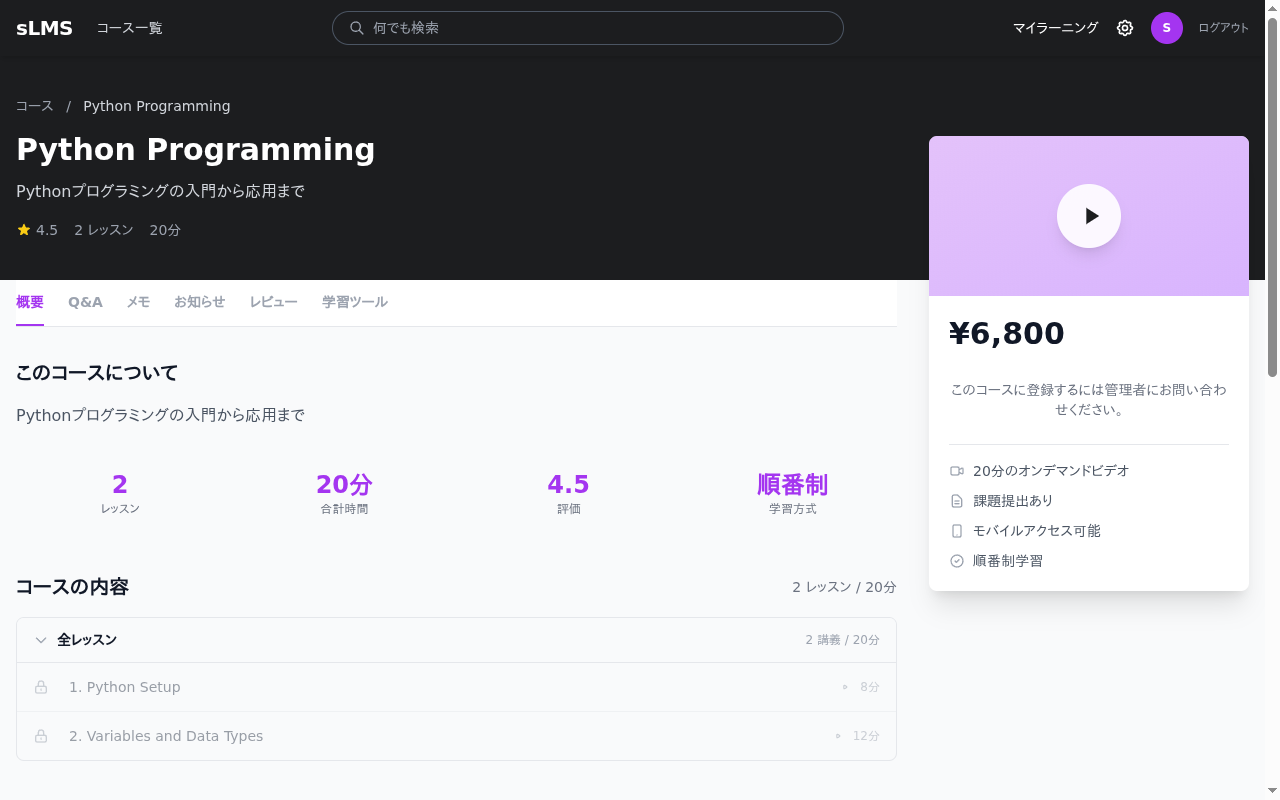Click the lock icon beside Python Setup
1280x800 pixels.
41,687
